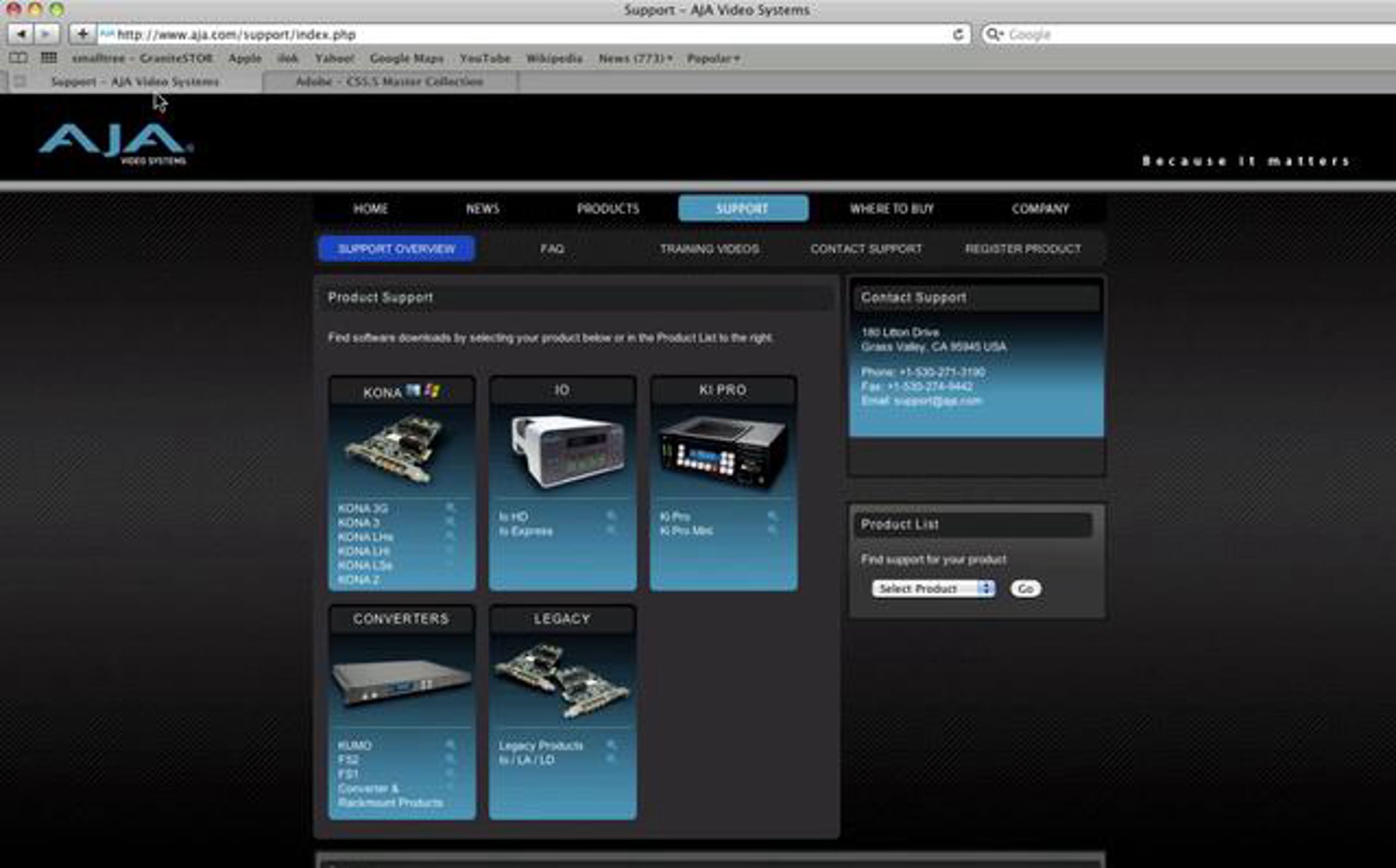The width and height of the screenshot is (1396, 868).
Task: Open the NEWS navigation item
Action: tap(482, 209)
